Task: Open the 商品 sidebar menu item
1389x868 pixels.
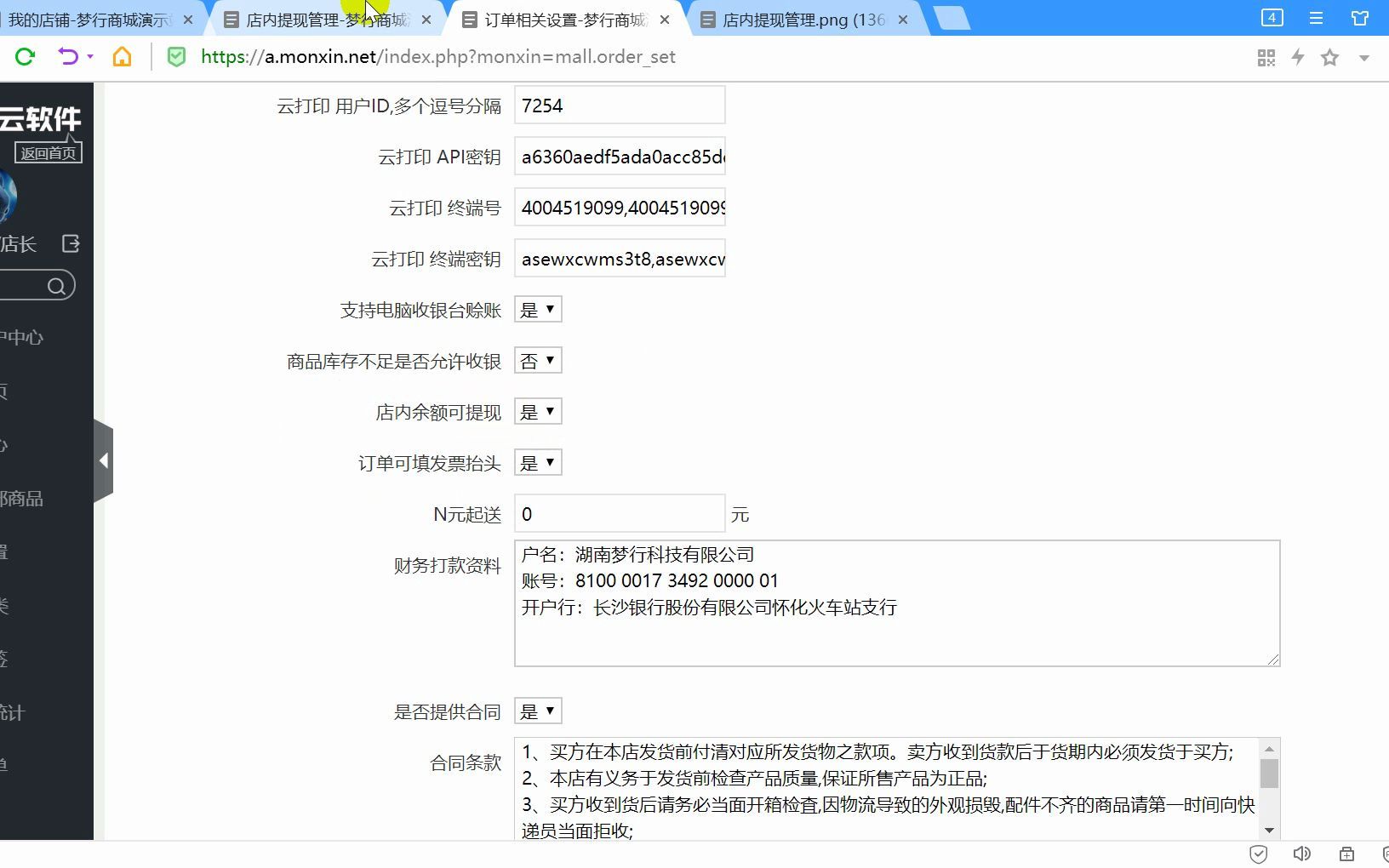Action: pos(22,499)
